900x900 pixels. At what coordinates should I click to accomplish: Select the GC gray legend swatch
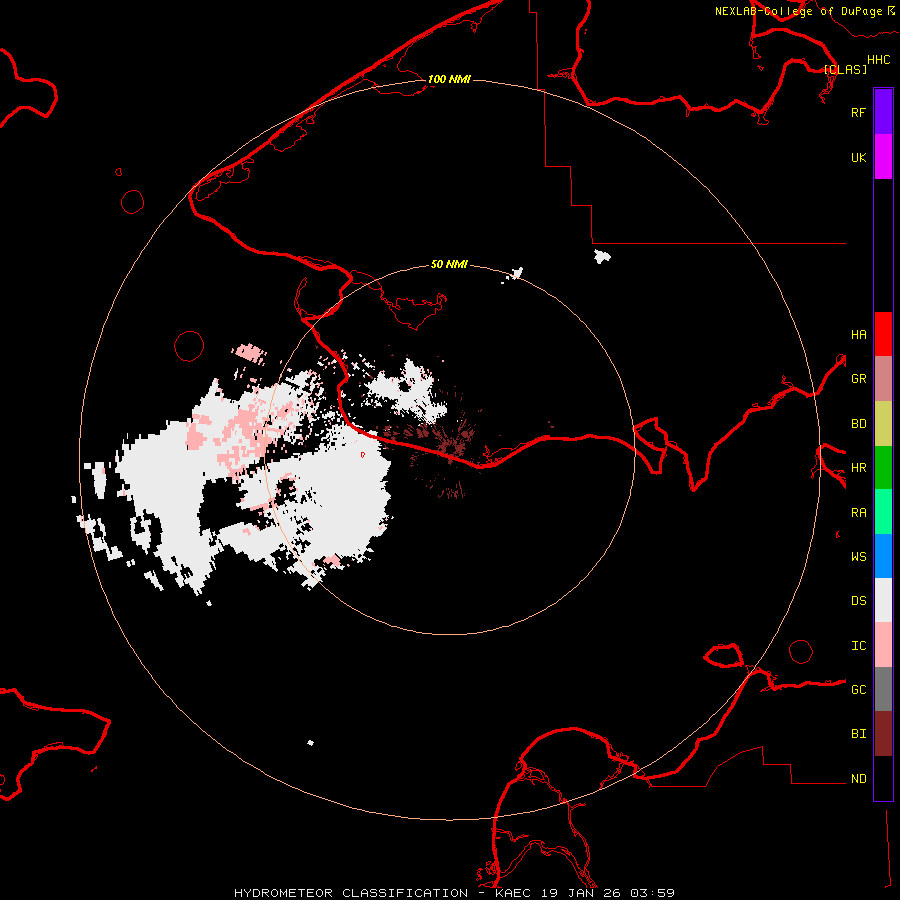pyautogui.click(x=883, y=689)
